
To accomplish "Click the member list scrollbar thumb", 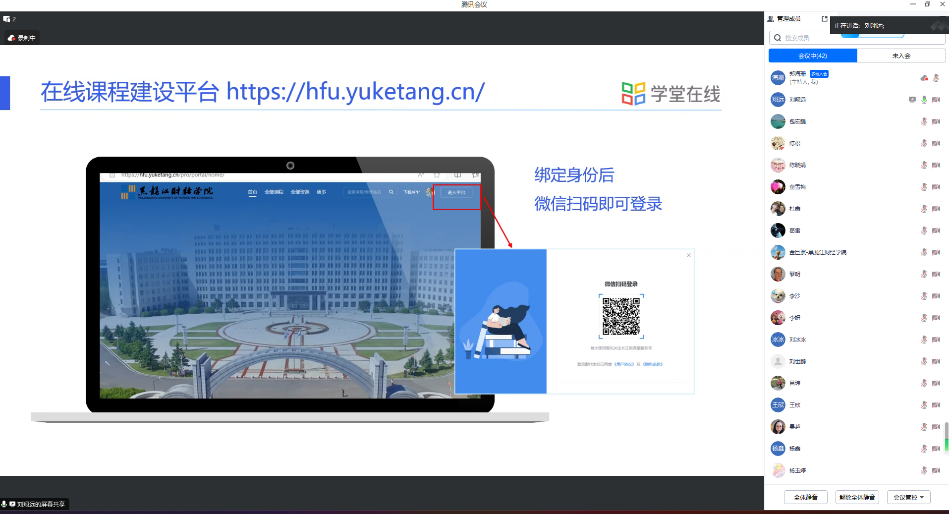I will coord(945,437).
